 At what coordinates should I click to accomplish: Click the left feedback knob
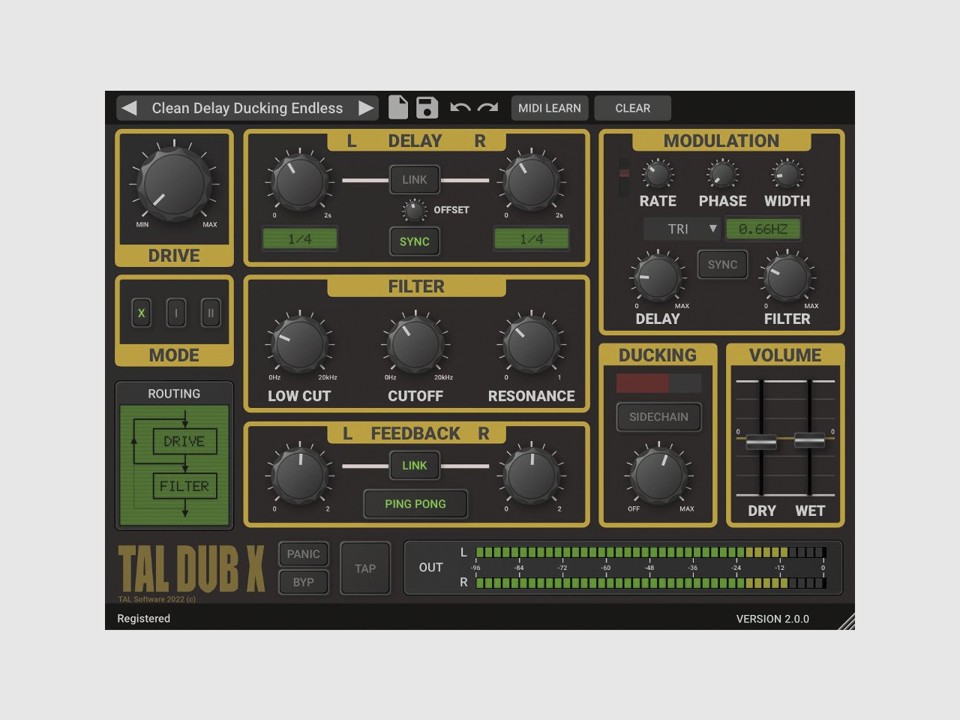(x=299, y=474)
